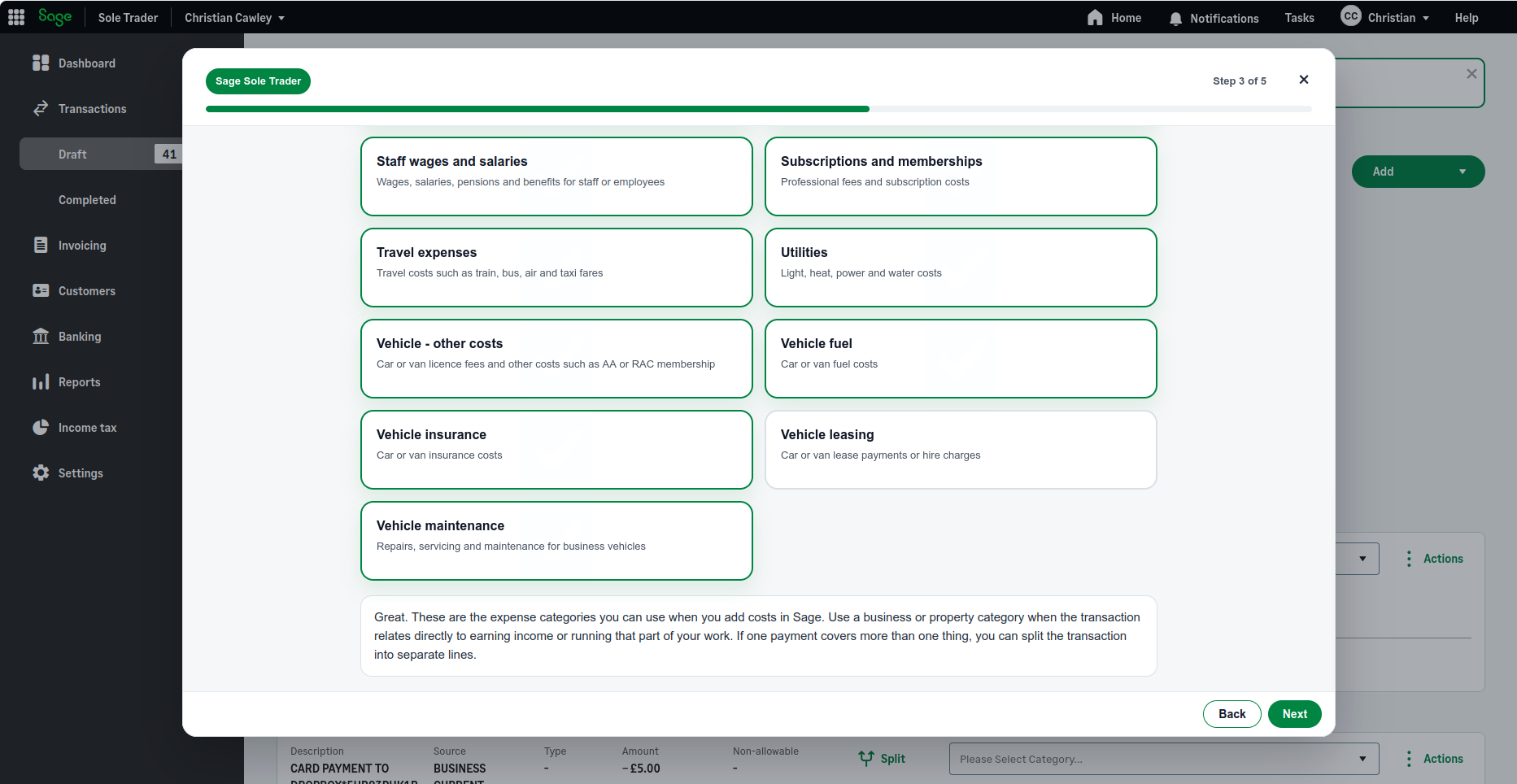Select the Vehicle fuel category card

pyautogui.click(x=960, y=359)
